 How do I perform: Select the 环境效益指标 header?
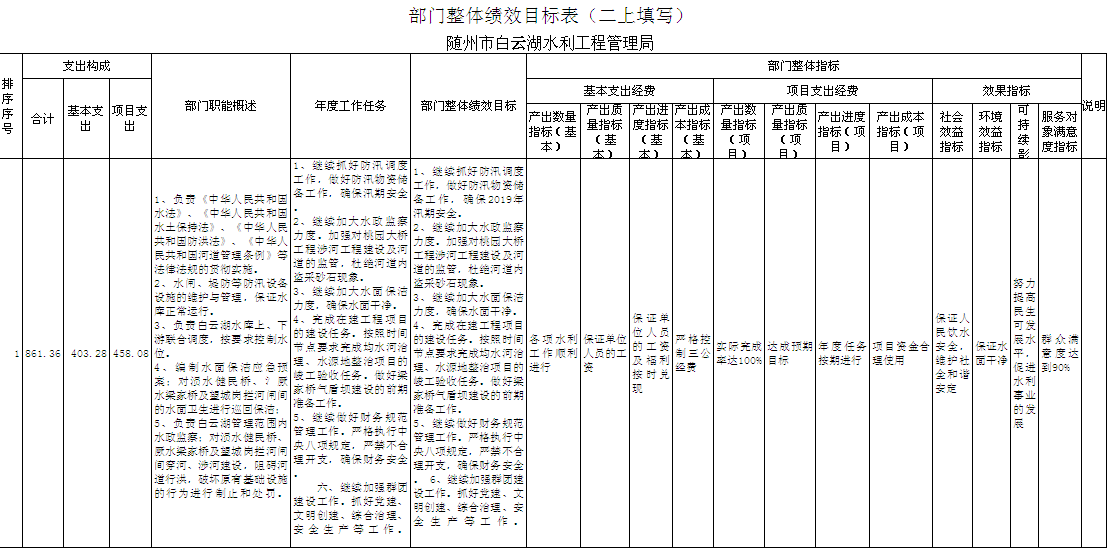tap(990, 130)
